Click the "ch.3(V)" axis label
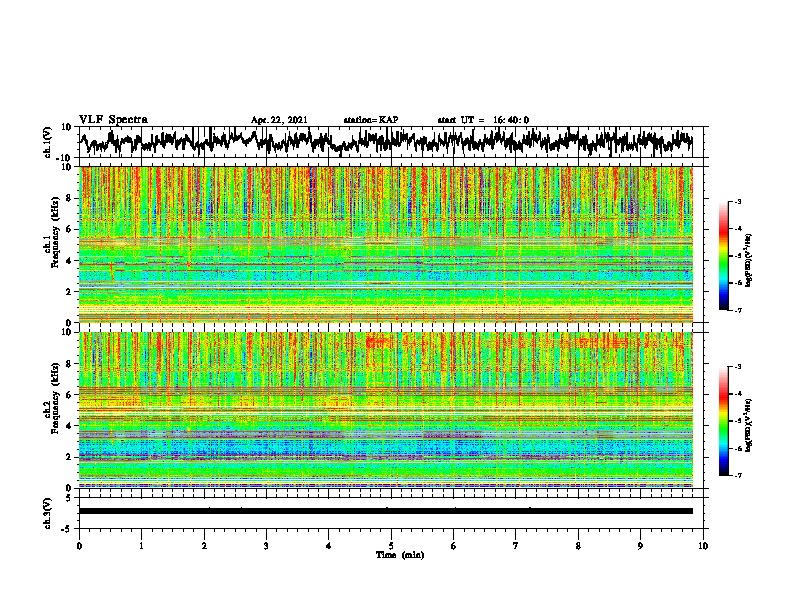The height and width of the screenshot is (612, 792). [x=48, y=513]
